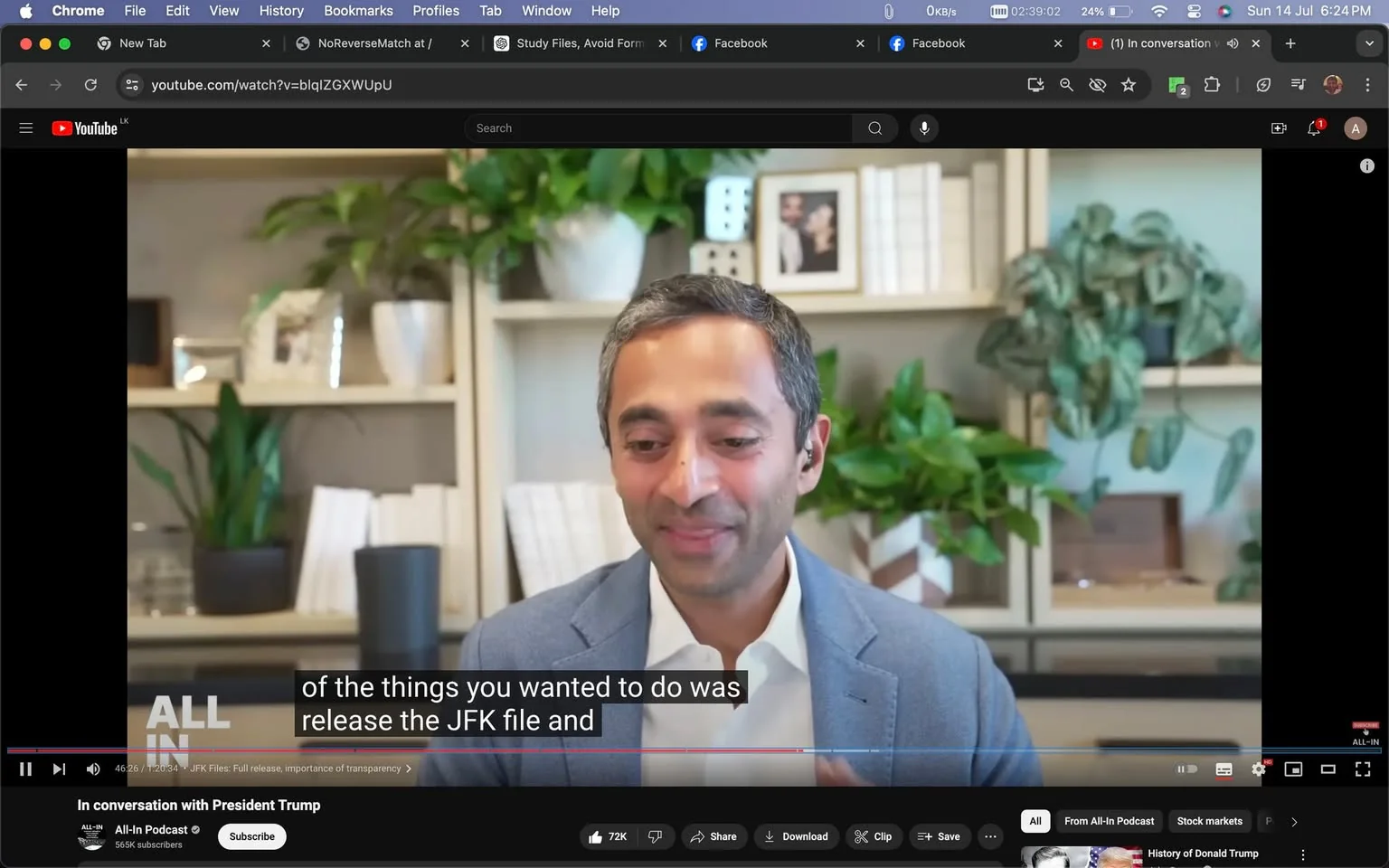Select From All-In Podcast chip
This screenshot has height=868, width=1389.
1109,822
